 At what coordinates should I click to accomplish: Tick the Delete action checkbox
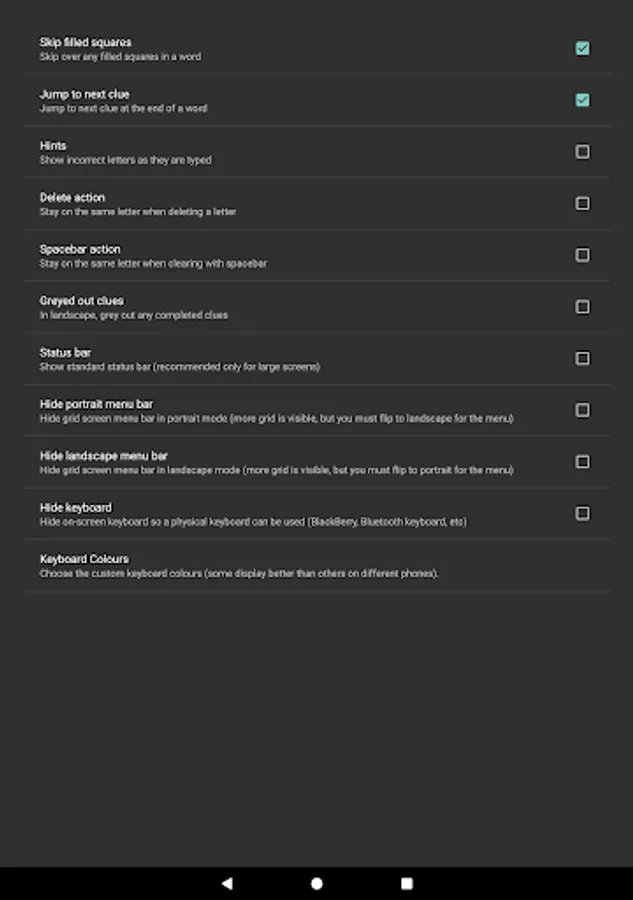(582, 203)
